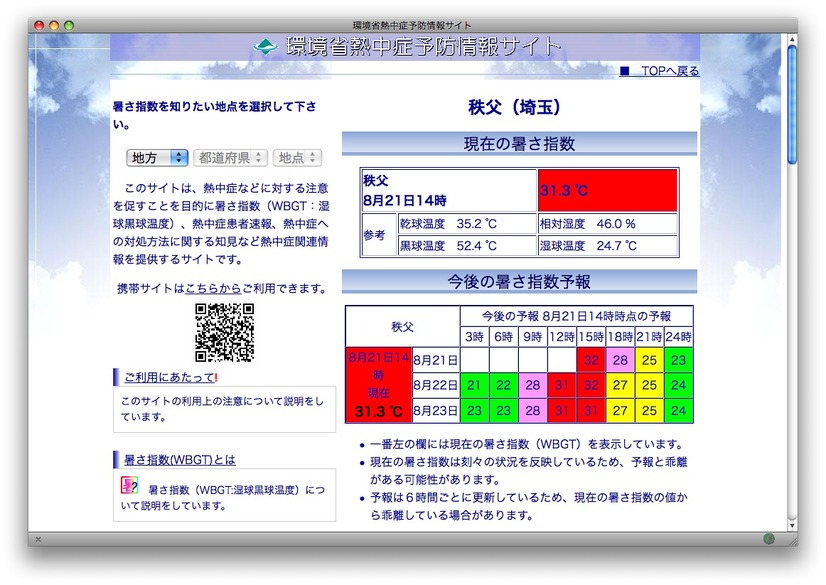Click the scrollbar down arrow

pyautogui.click(x=792, y=525)
